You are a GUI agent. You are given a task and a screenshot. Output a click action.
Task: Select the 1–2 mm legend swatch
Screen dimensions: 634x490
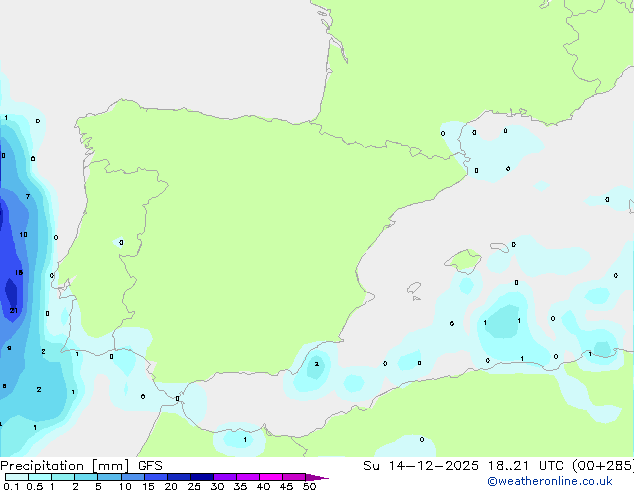(x=63, y=477)
